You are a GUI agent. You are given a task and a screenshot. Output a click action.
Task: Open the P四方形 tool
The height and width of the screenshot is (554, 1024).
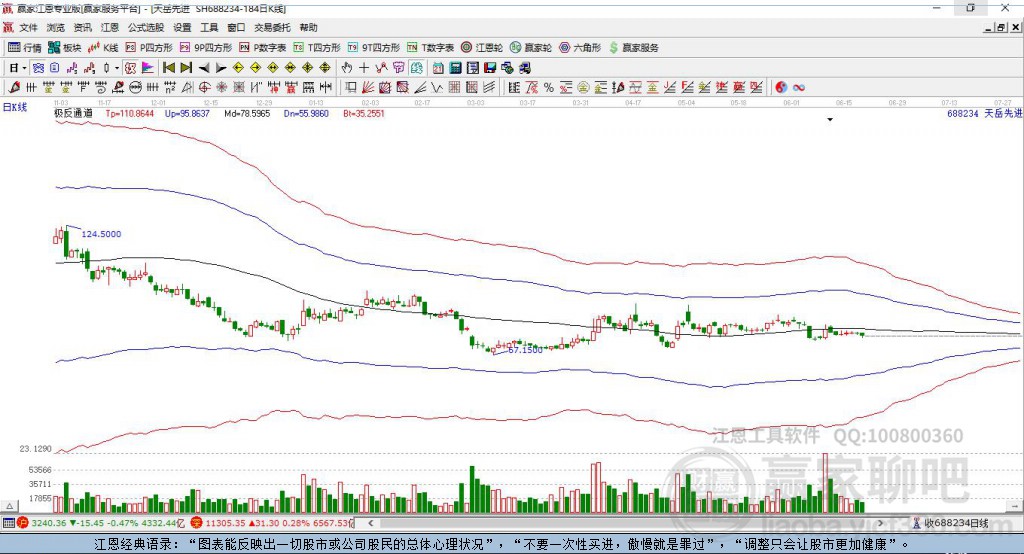[x=149, y=48]
